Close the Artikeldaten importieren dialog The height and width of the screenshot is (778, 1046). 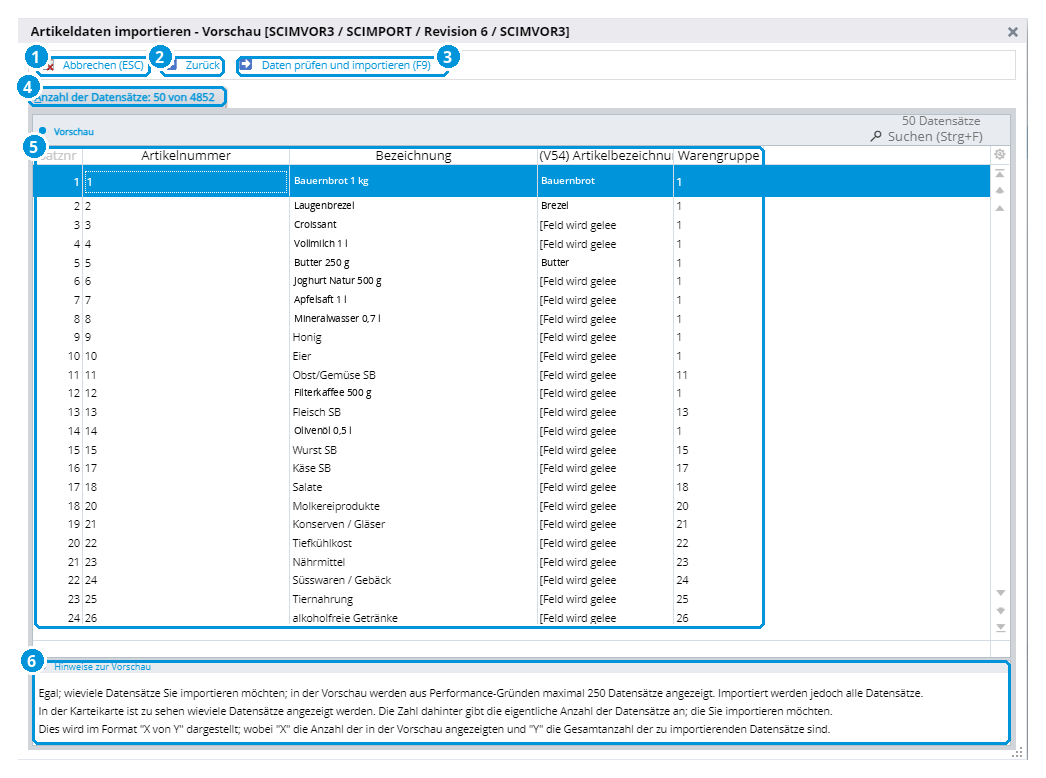point(1013,32)
